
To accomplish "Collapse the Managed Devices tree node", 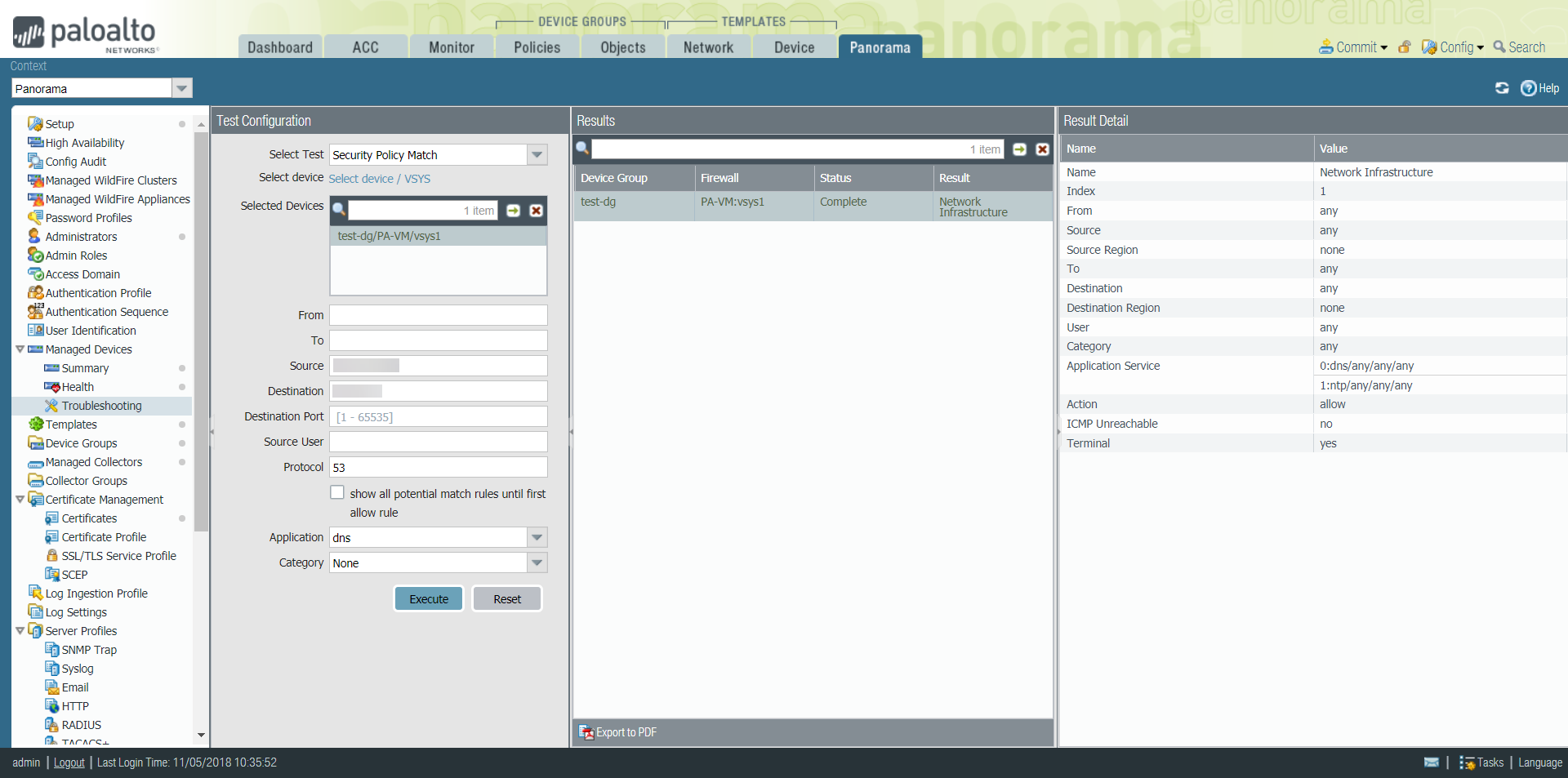I will (20, 349).
